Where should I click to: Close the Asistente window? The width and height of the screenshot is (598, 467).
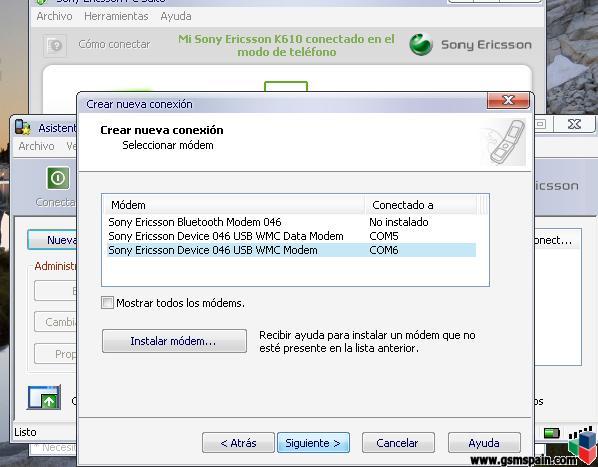574,124
